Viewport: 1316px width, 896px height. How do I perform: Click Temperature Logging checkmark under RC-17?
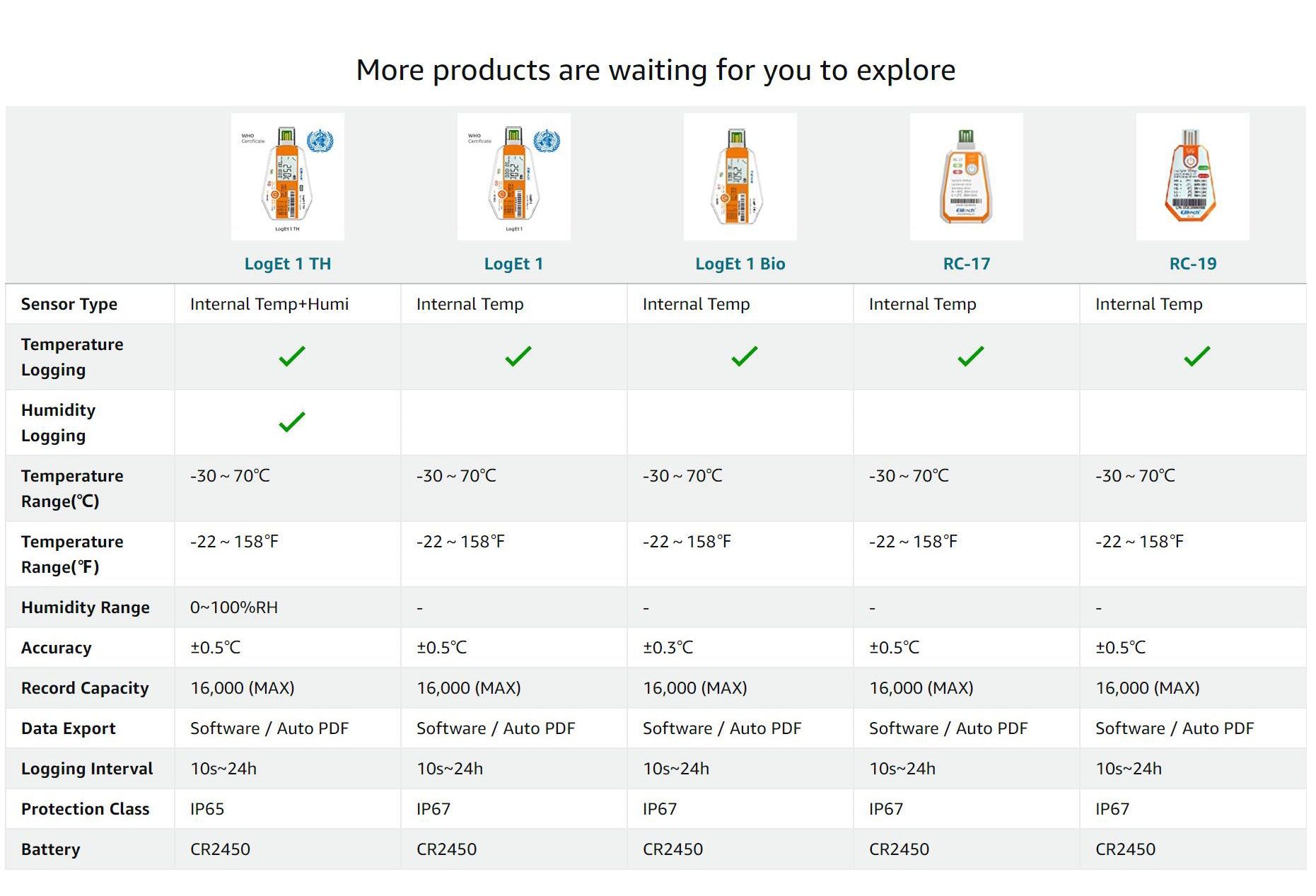(970, 356)
